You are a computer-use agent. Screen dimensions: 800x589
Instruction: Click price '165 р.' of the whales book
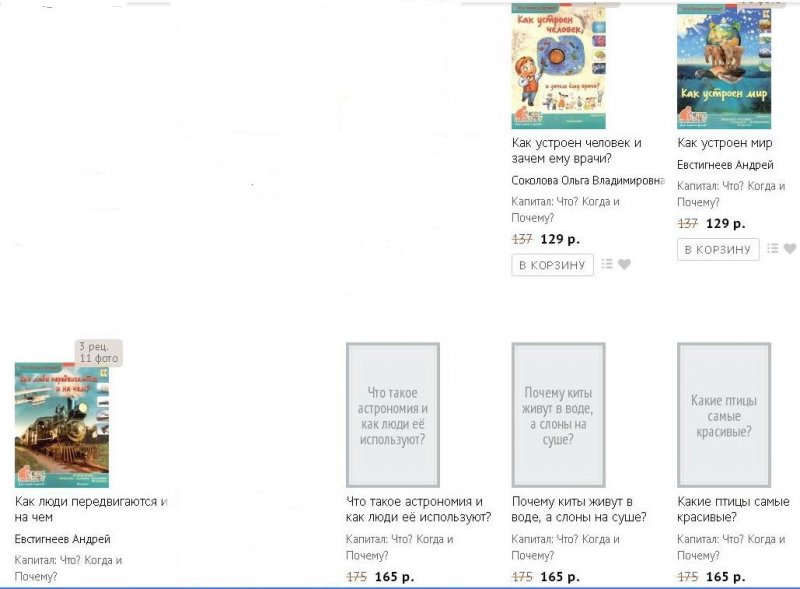click(560, 577)
